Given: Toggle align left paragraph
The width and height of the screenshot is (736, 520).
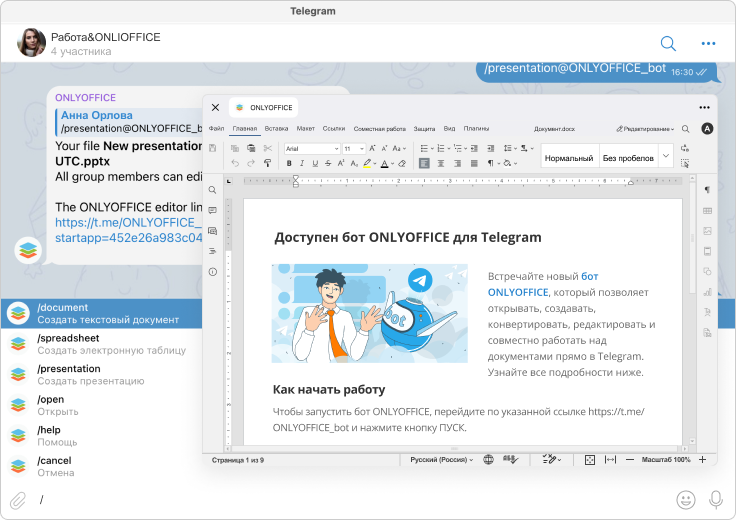Looking at the screenshot, I should (424, 163).
